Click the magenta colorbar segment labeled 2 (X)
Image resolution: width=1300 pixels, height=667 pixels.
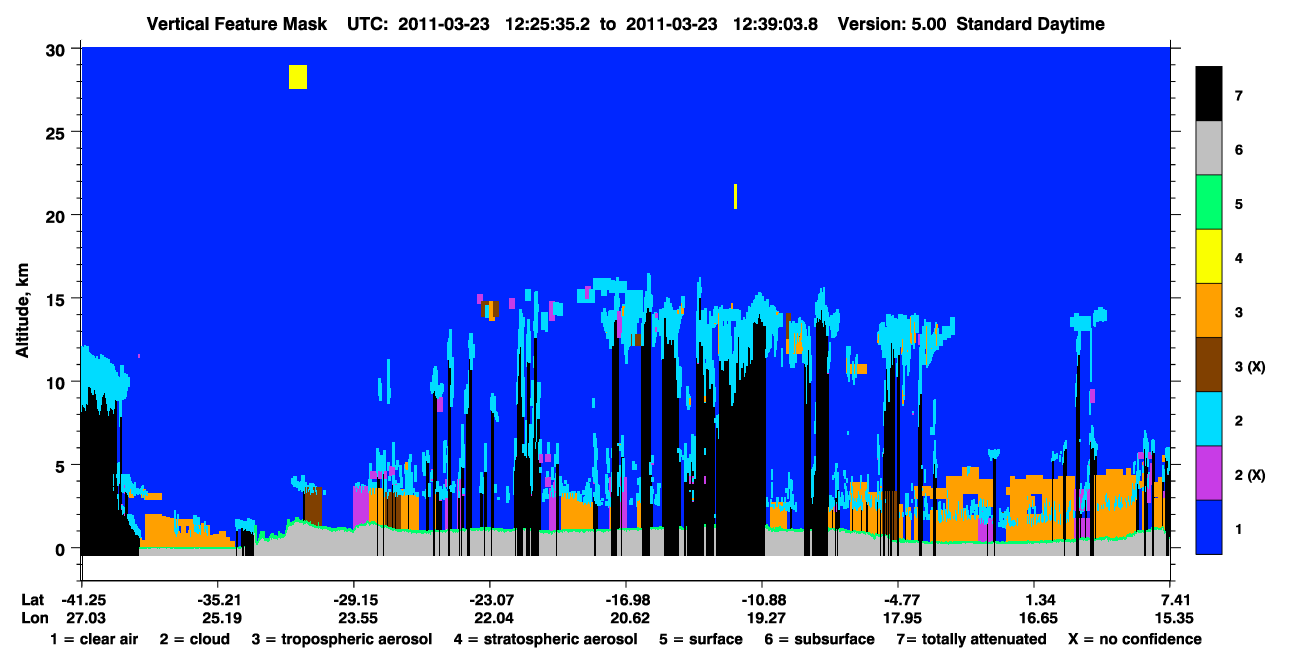1209,473
